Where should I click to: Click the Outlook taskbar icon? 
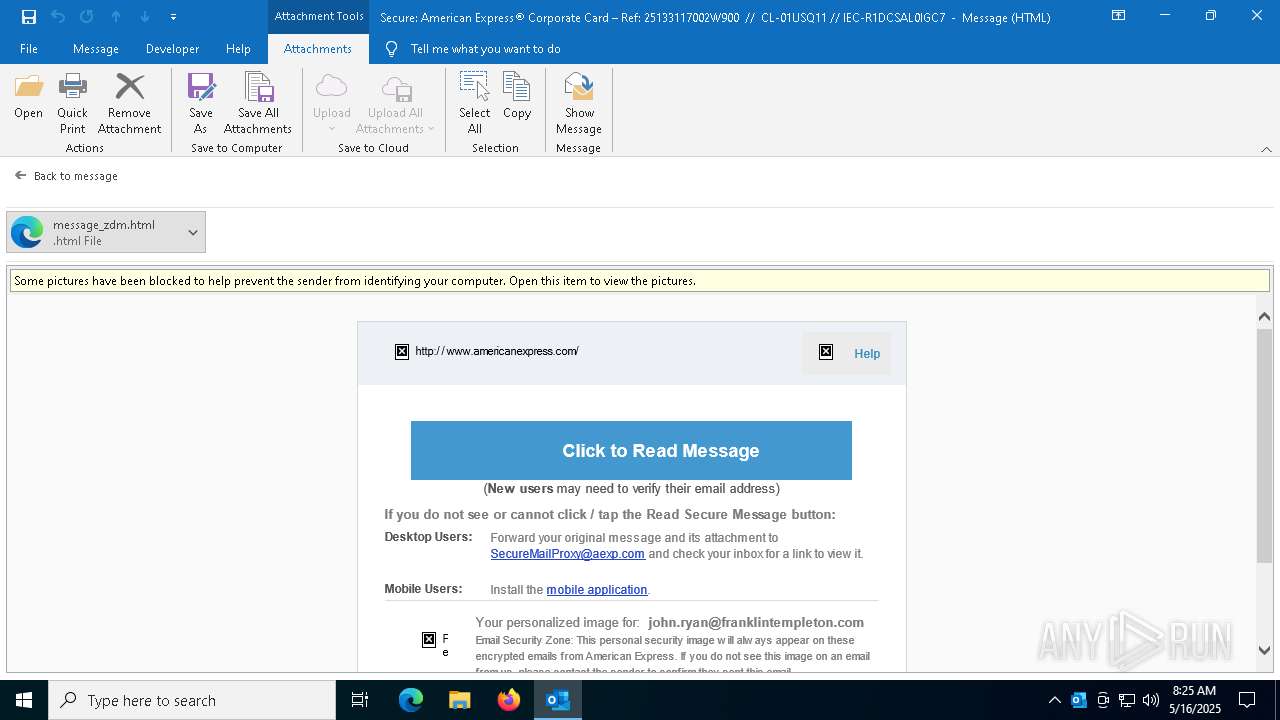558,700
